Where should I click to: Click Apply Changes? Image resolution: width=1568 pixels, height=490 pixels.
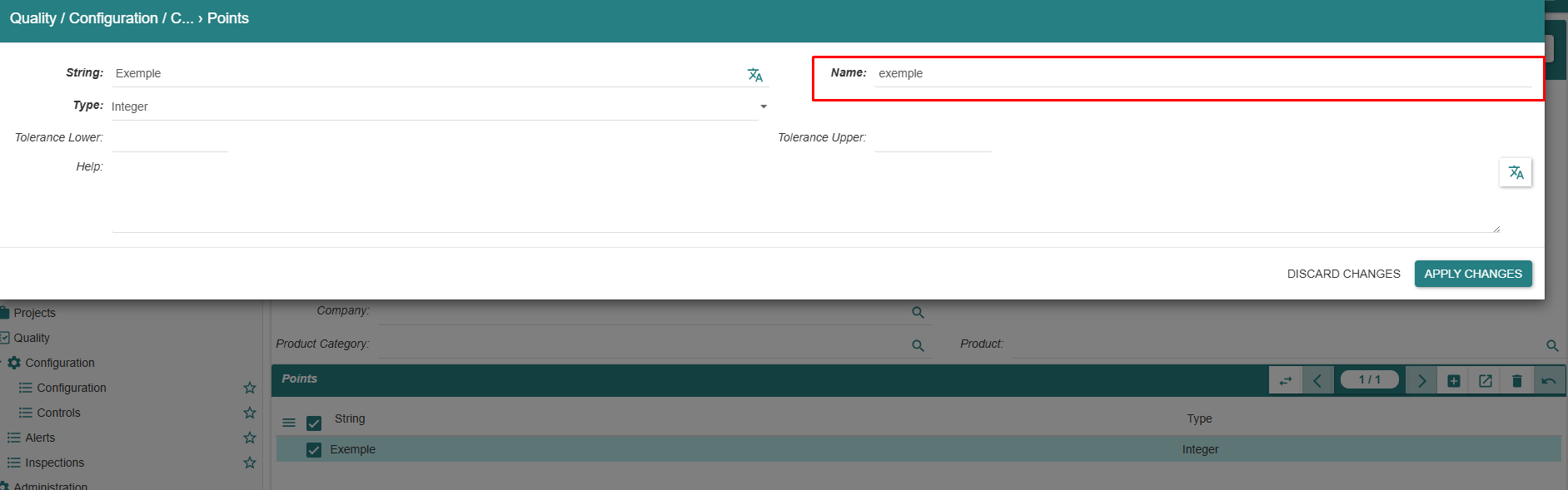1472,274
